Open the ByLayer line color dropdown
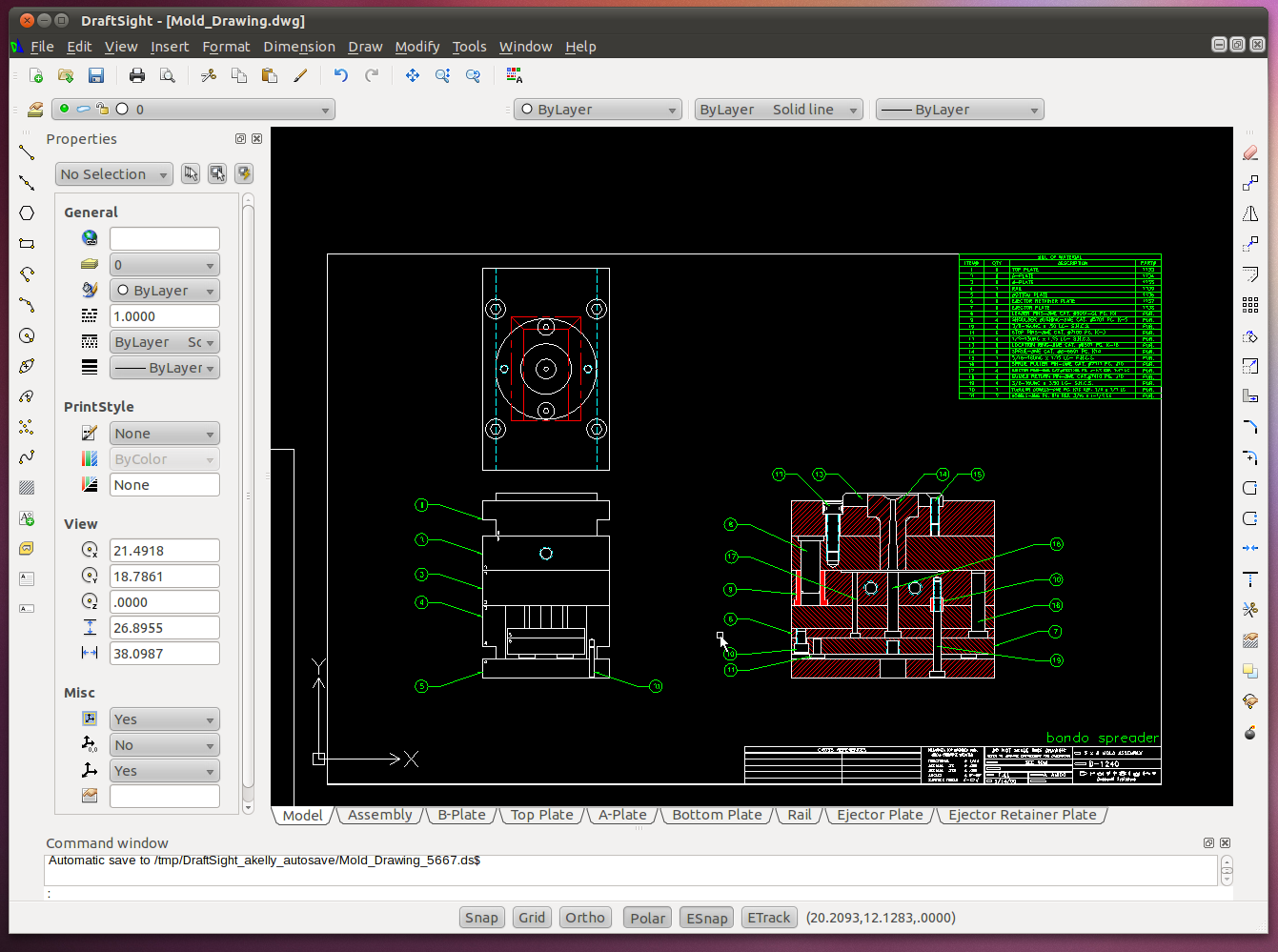The height and width of the screenshot is (952, 1278). click(x=598, y=110)
